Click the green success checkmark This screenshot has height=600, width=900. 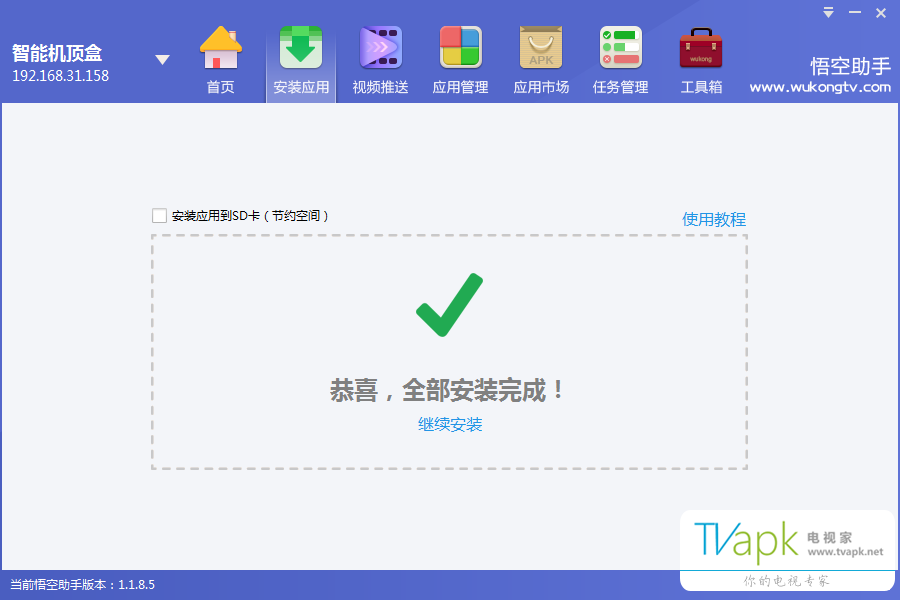(x=449, y=305)
